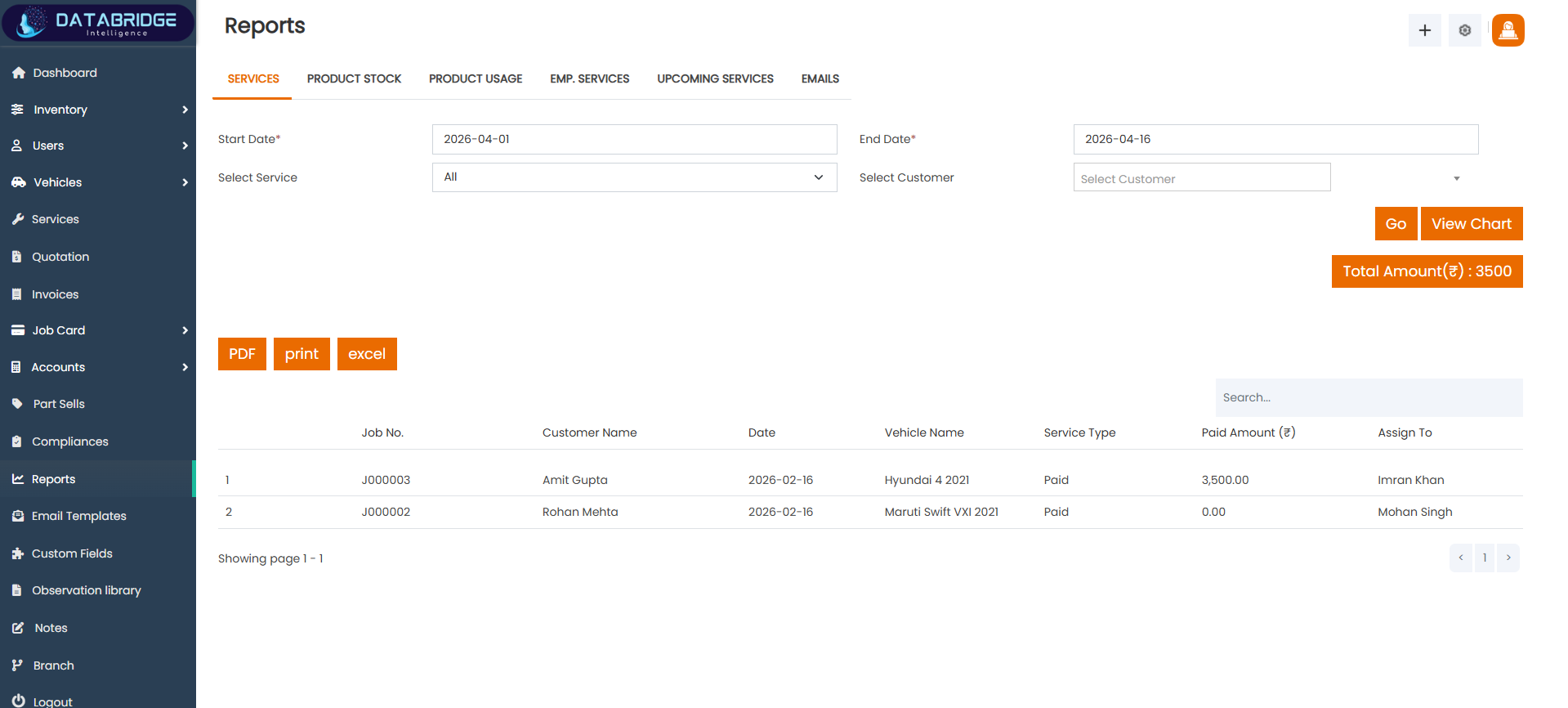1568x708 pixels.
Task: Sort by Customer Name column header
Action: tap(589, 432)
